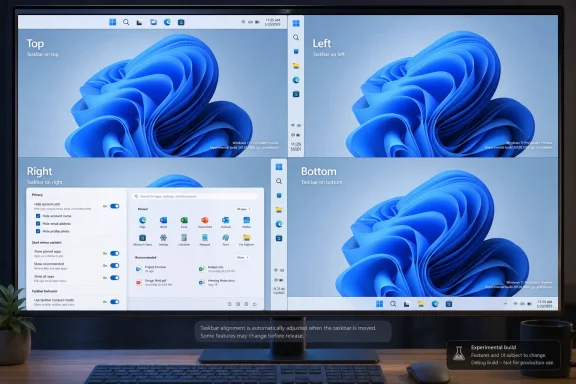Open pinned Paint app in Start menu
Image resolution: width=576 pixels, height=384 pixels.
pyautogui.click(x=226, y=240)
